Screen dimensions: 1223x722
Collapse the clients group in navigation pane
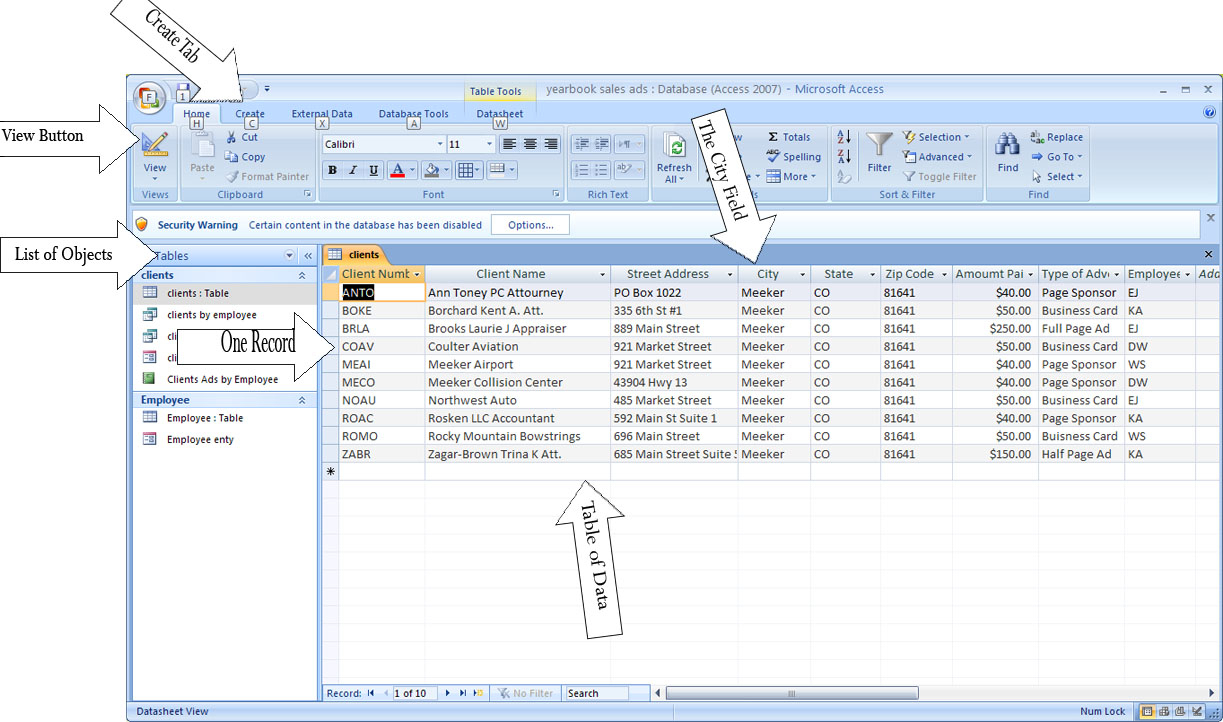click(302, 275)
